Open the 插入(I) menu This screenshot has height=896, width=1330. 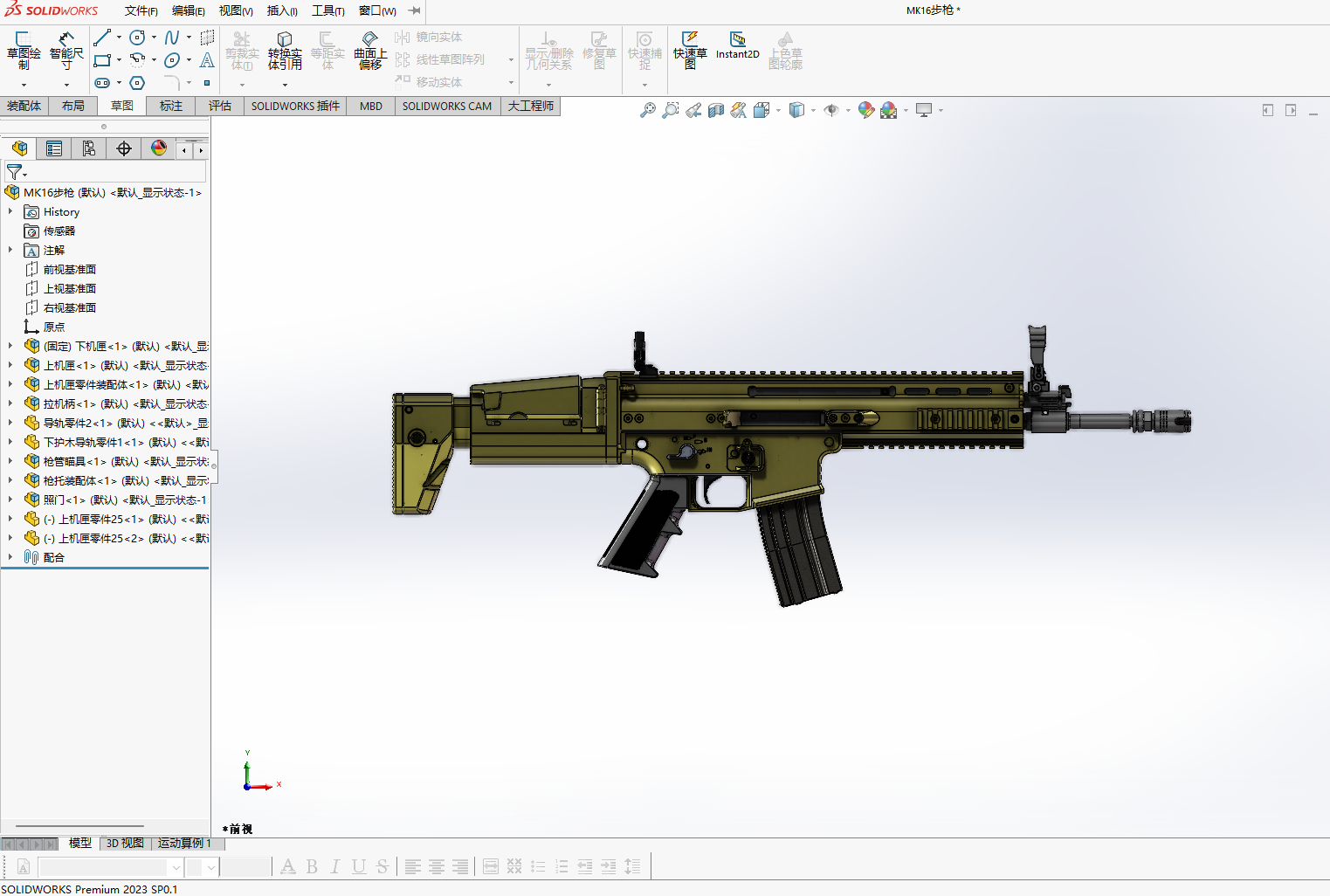tap(282, 10)
